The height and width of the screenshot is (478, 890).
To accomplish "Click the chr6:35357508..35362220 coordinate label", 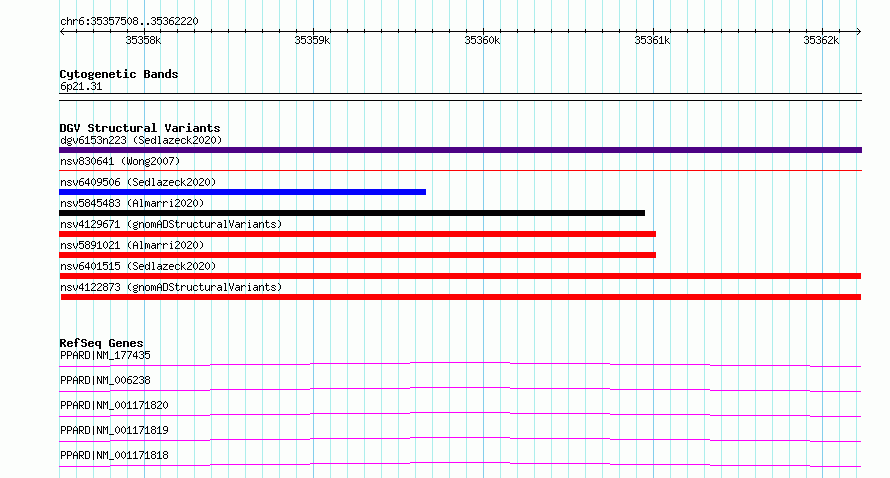I will point(129,22).
